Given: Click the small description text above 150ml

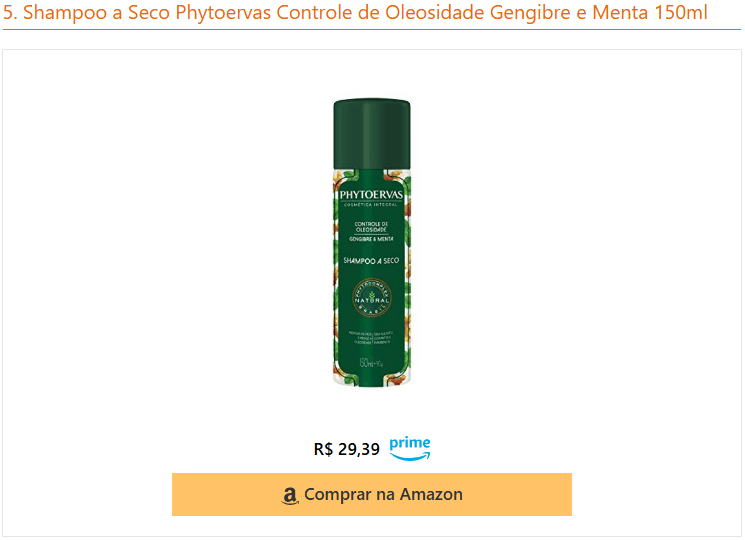Looking at the screenshot, I should click(x=371, y=338).
